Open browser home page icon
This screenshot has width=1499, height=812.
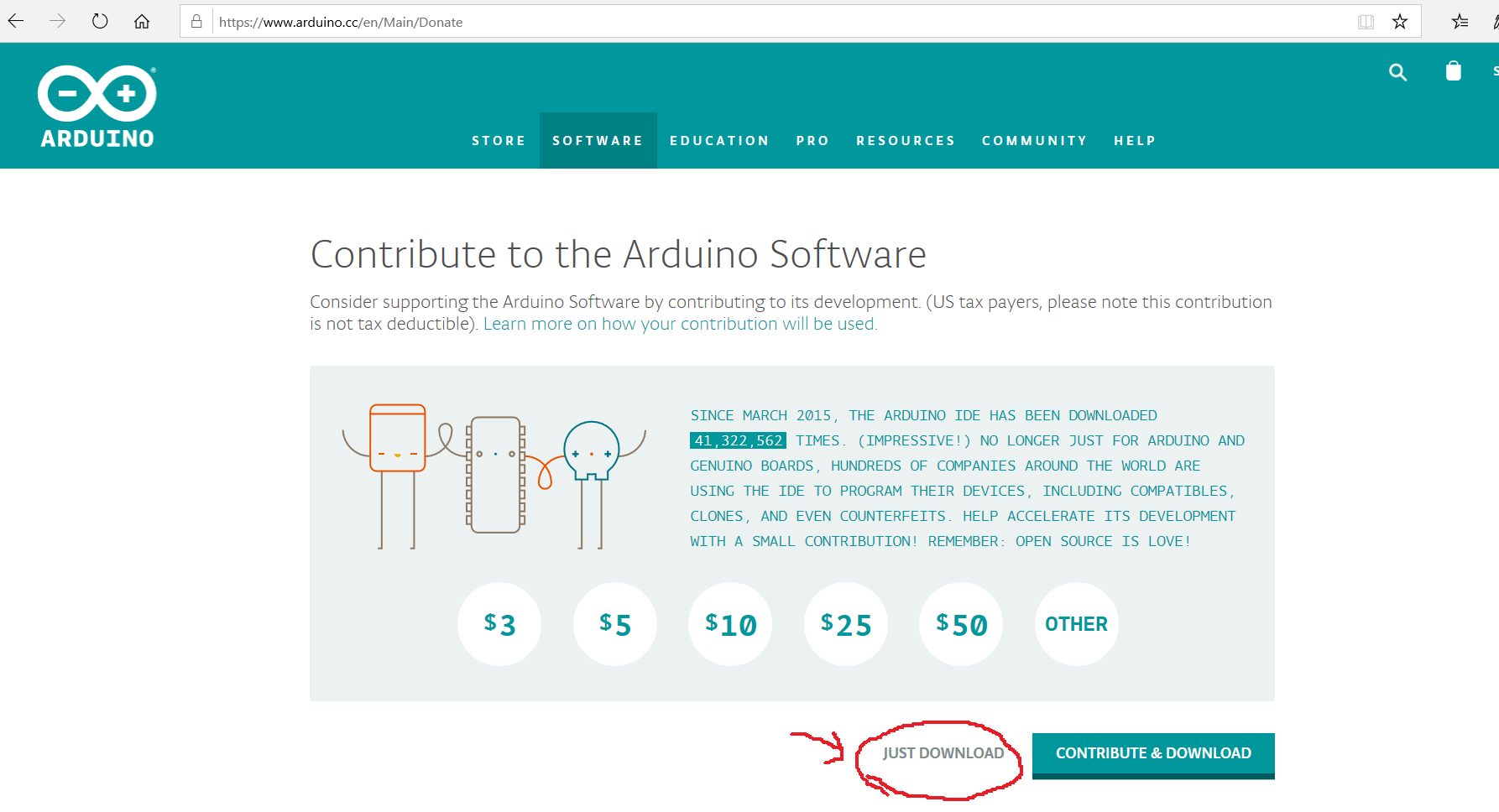pyautogui.click(x=142, y=22)
